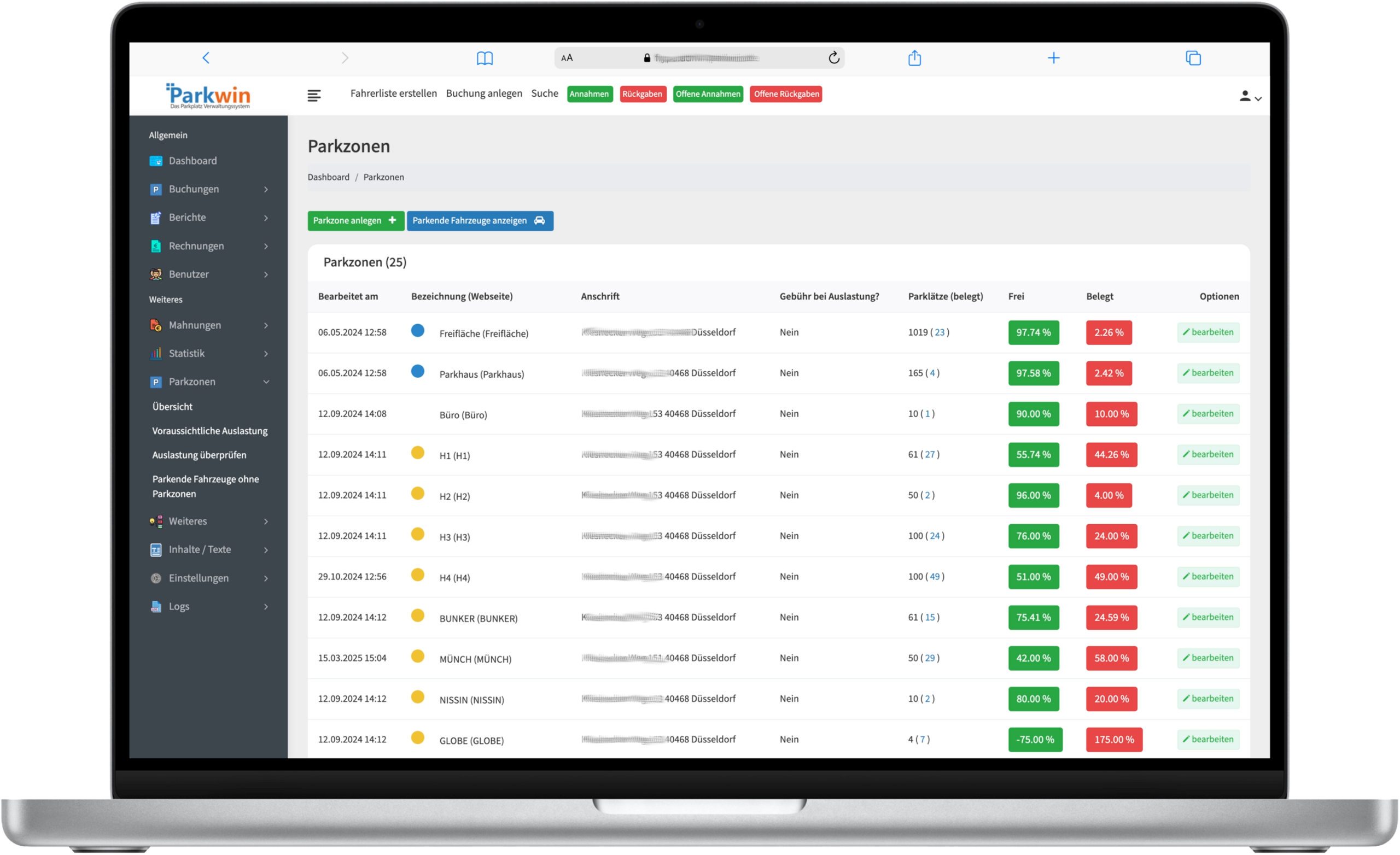Open new tab with plus icon
Screen dimensions: 1400x855
[x=1053, y=58]
